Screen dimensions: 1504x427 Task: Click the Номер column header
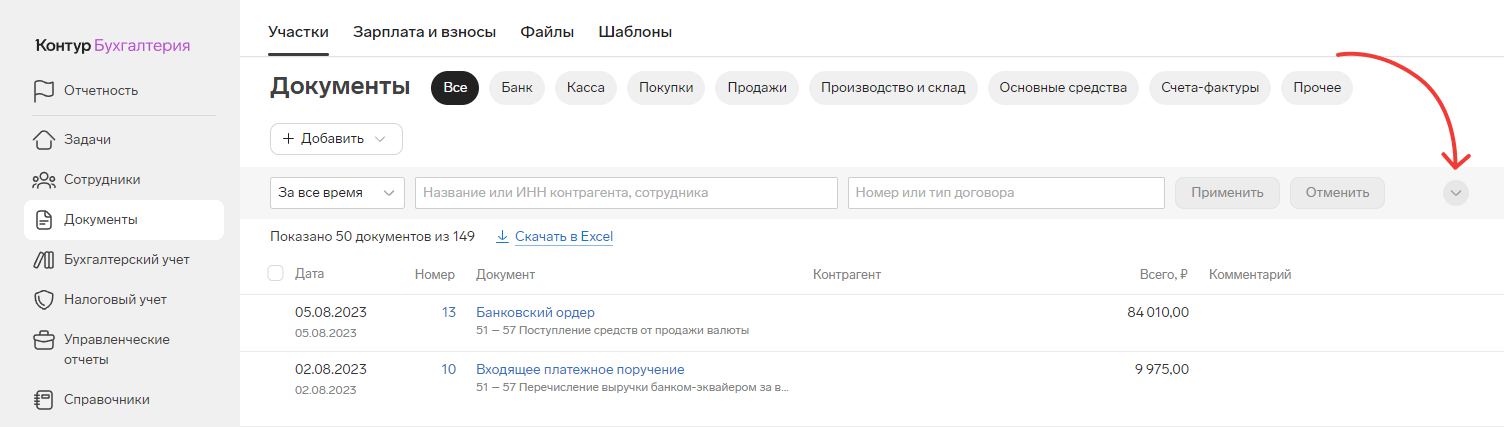(x=435, y=274)
